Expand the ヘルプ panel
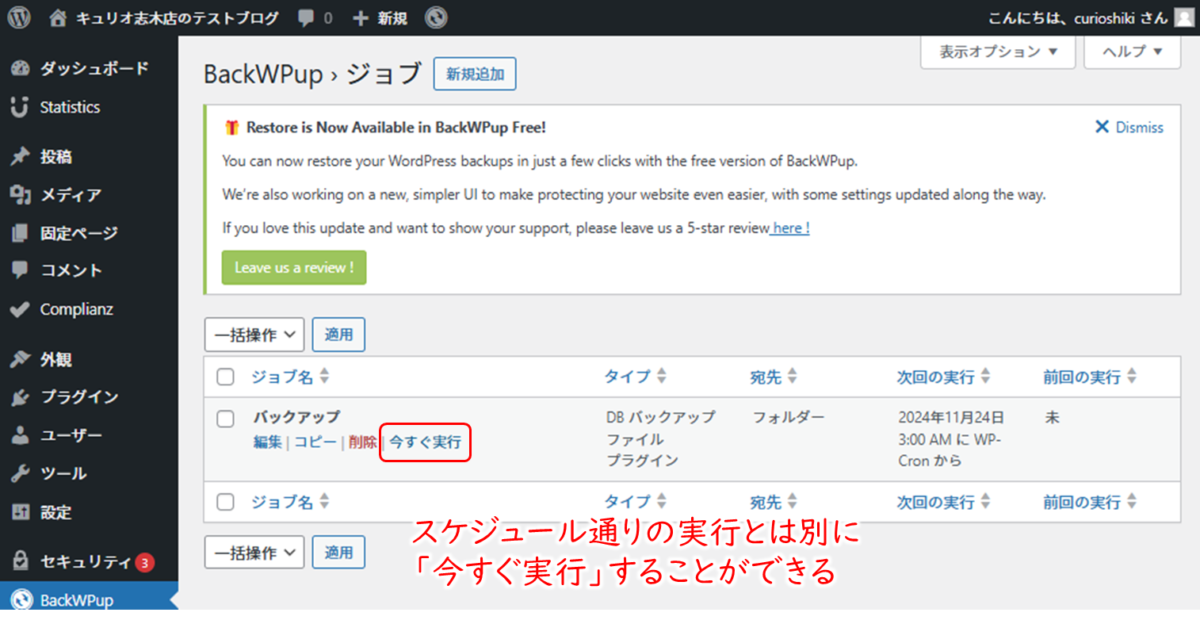1200x620 pixels. tap(1132, 51)
